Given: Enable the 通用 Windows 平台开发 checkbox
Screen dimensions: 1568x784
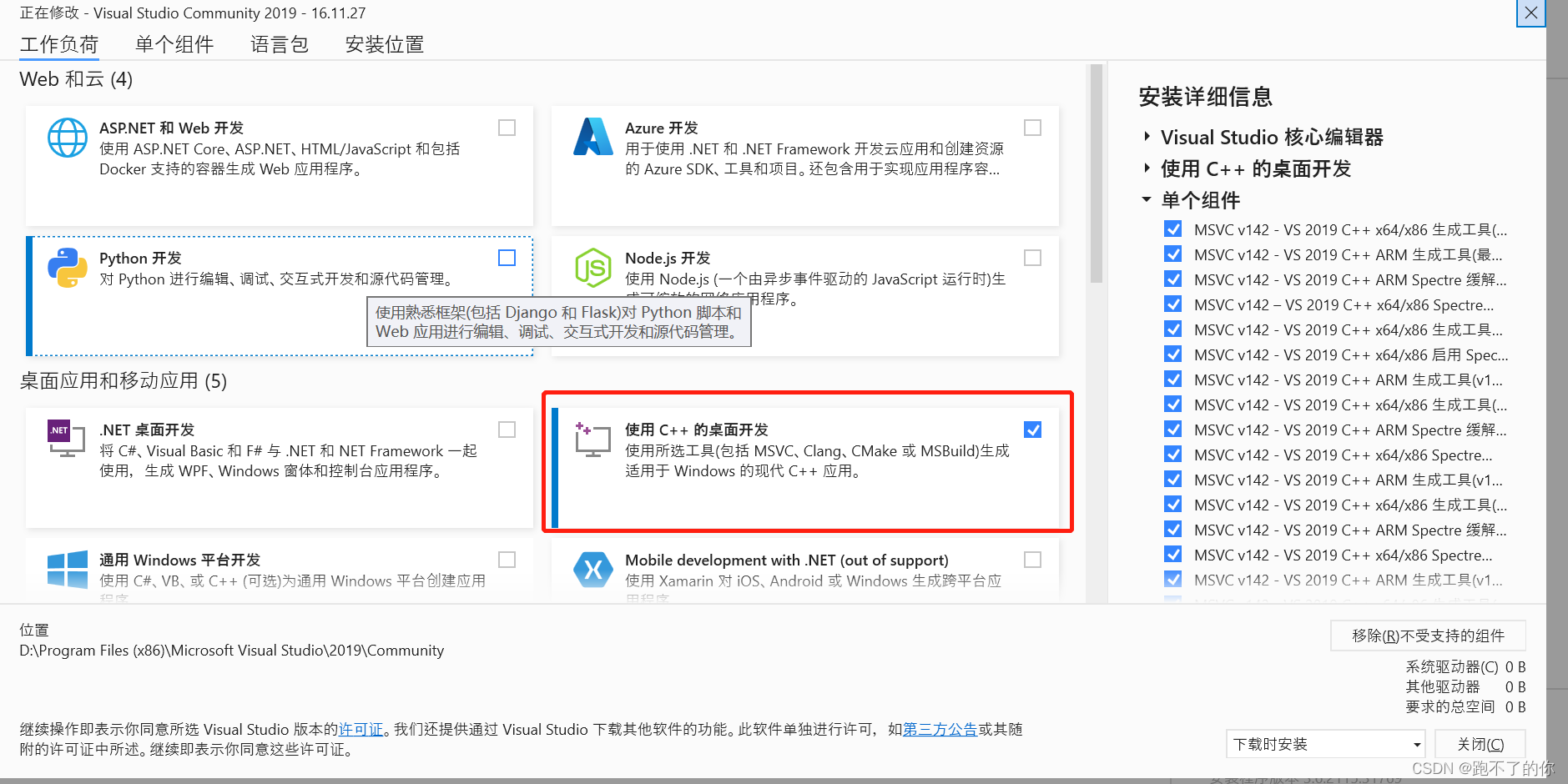Looking at the screenshot, I should pos(507,560).
